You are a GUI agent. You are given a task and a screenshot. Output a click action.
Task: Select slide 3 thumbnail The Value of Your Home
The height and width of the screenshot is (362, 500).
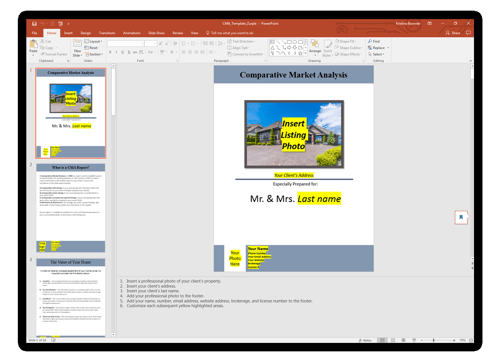(71, 297)
